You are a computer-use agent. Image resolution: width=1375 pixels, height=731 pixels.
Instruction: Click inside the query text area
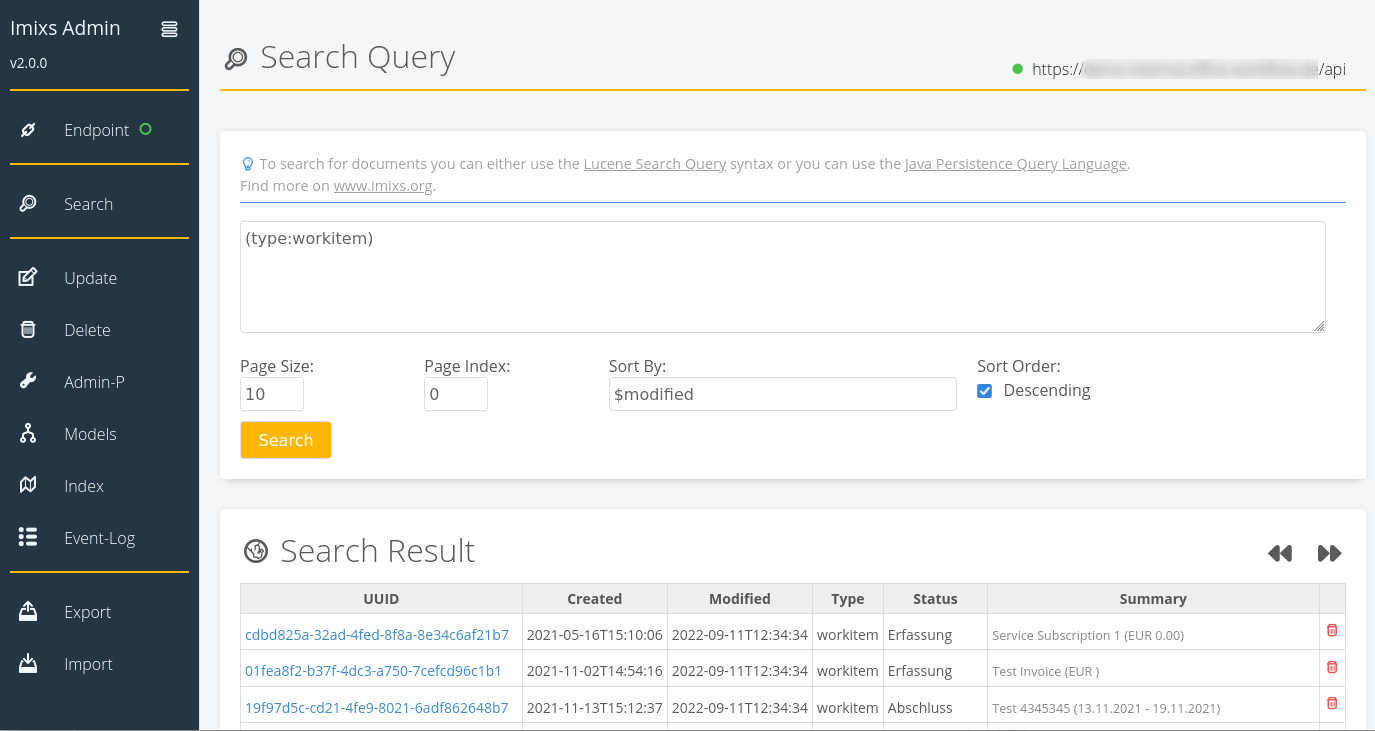point(780,275)
